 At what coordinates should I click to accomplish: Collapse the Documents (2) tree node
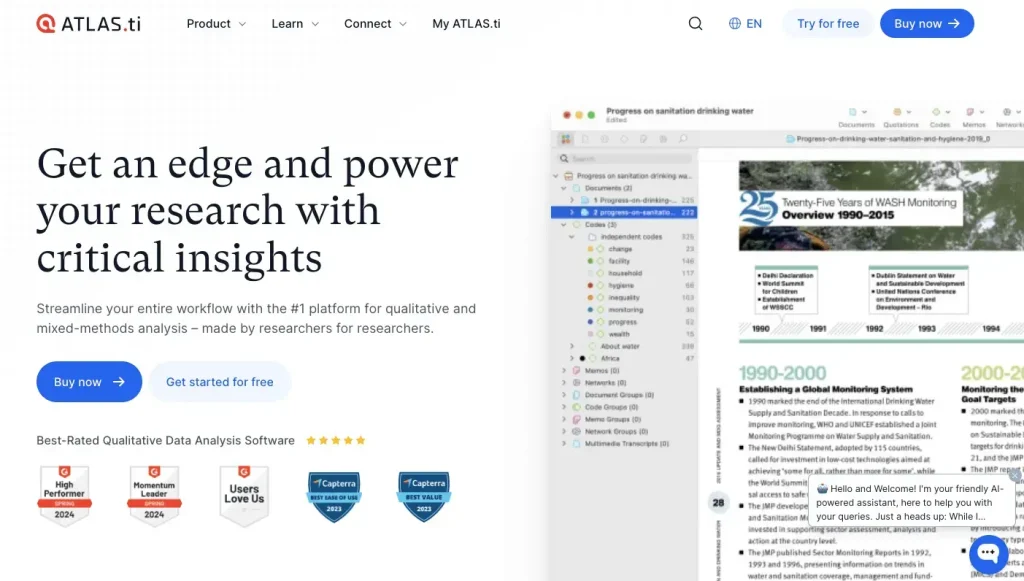564,188
